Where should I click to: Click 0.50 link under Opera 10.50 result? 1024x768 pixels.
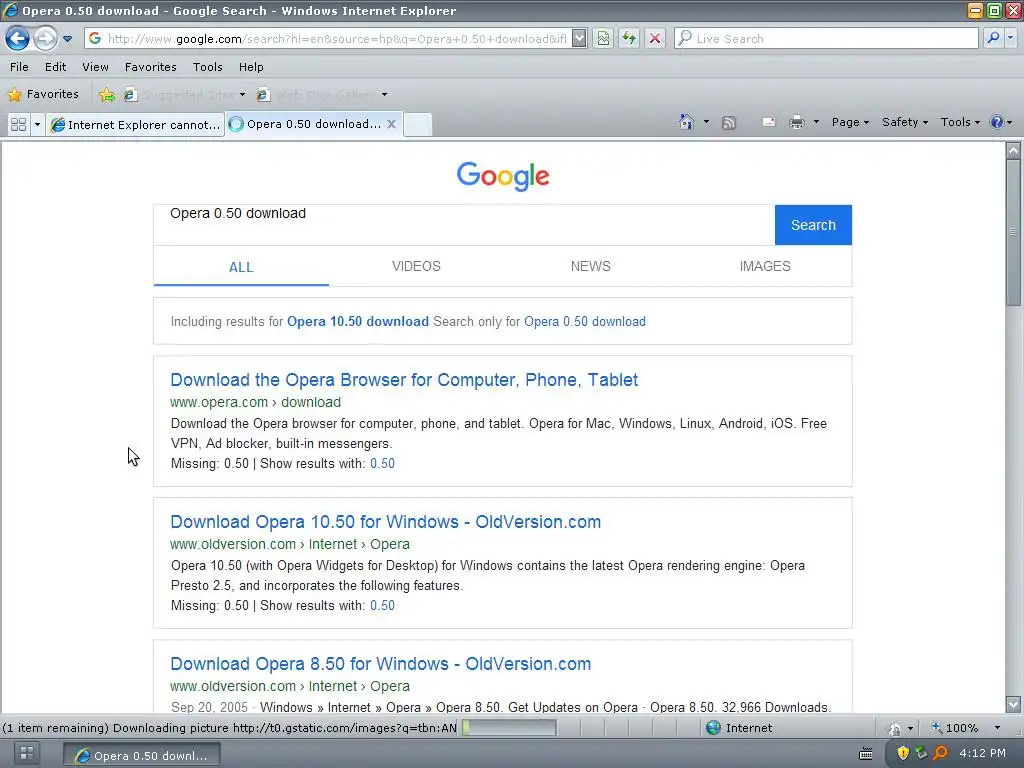point(382,605)
